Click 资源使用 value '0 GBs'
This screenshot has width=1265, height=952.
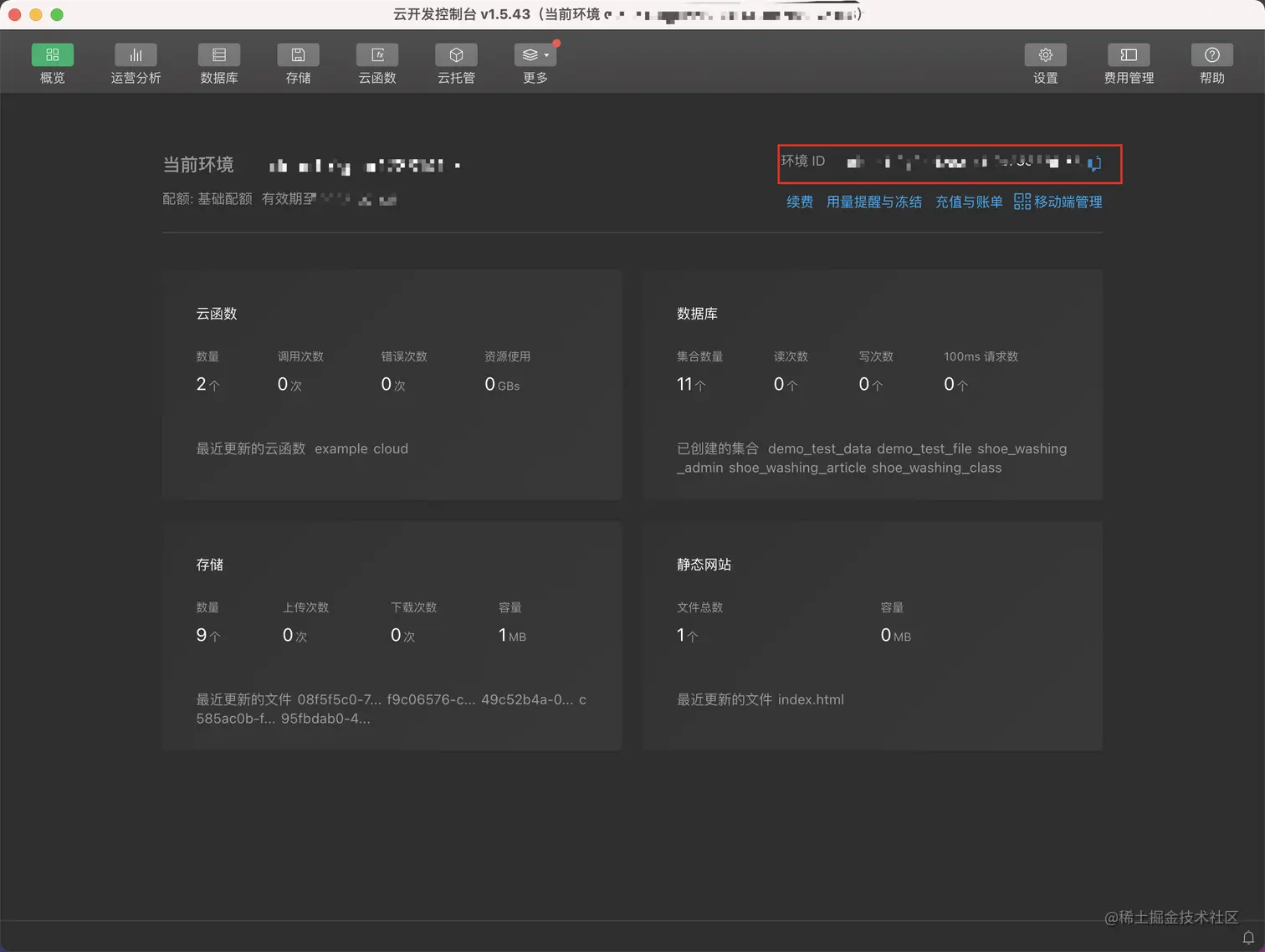[x=502, y=384]
